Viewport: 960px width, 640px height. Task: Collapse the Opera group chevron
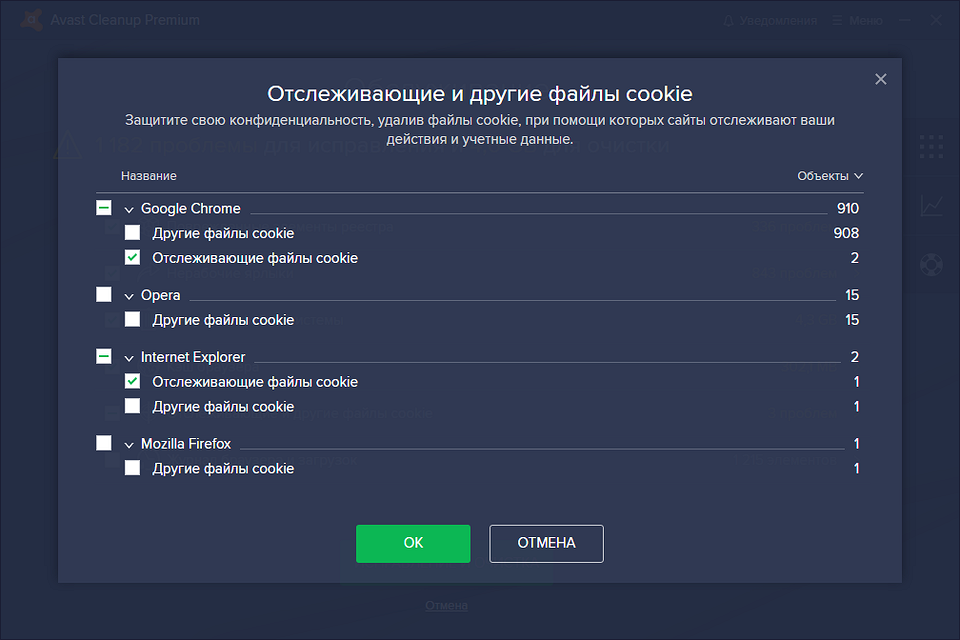[129, 296]
